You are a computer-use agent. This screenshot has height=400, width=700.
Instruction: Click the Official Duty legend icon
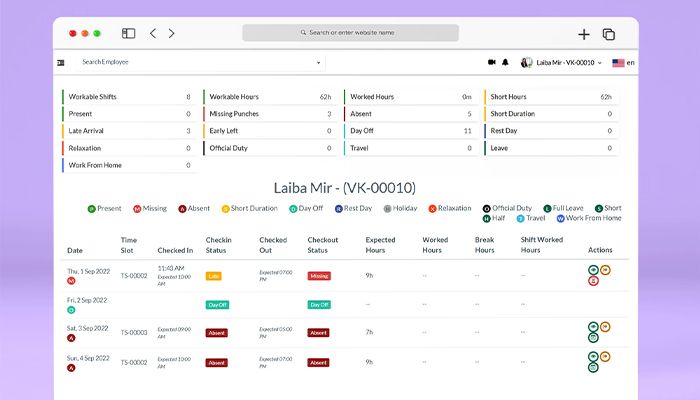click(x=487, y=208)
